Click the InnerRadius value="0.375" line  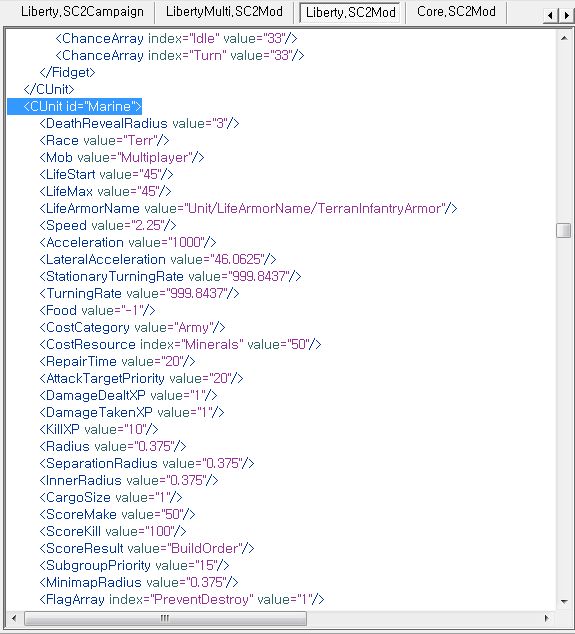[x=129, y=480]
